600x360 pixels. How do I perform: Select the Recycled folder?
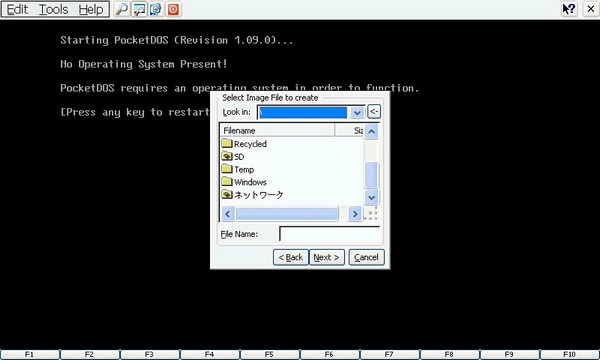[x=244, y=144]
